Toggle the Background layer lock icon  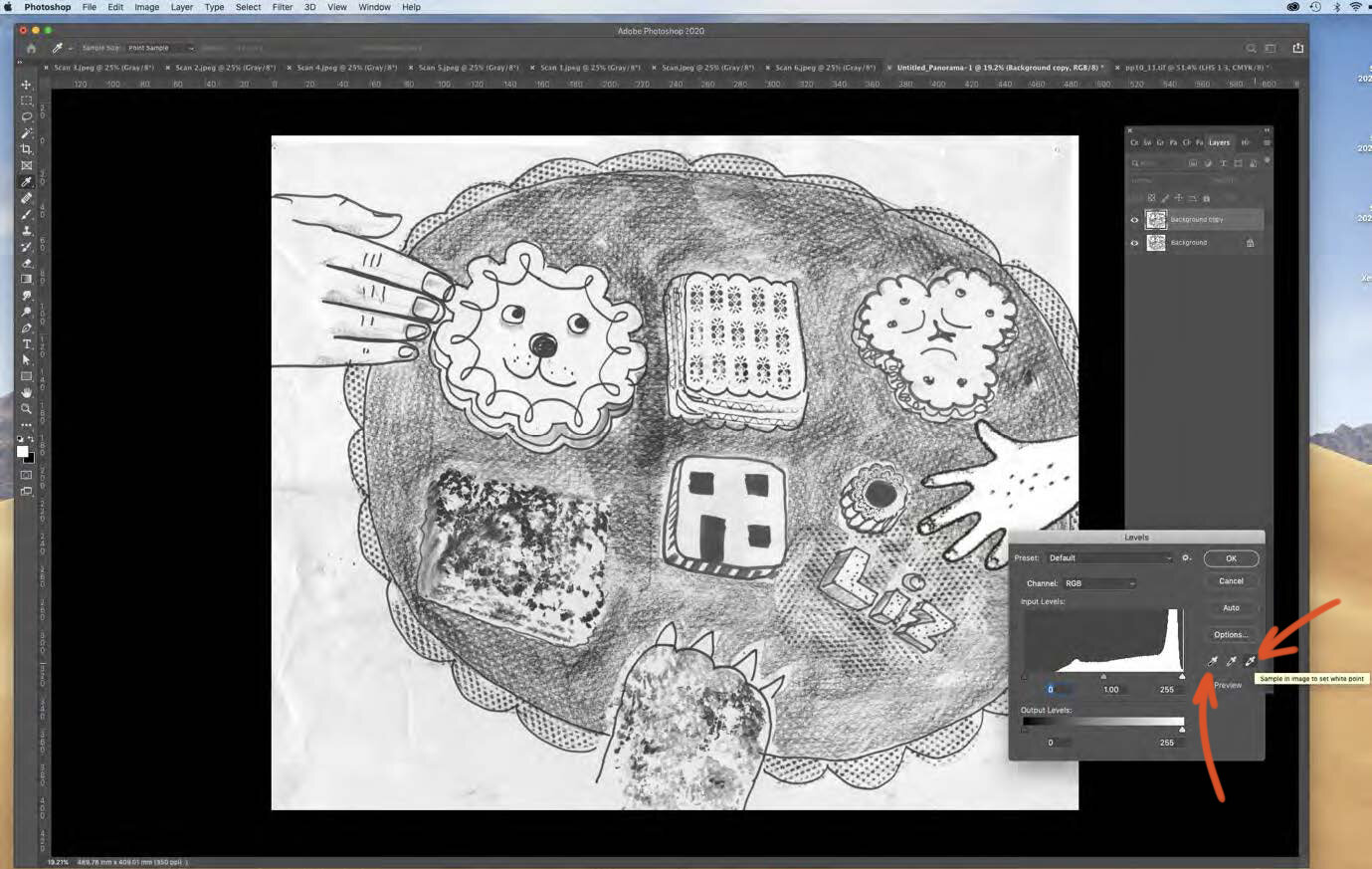tap(1251, 243)
